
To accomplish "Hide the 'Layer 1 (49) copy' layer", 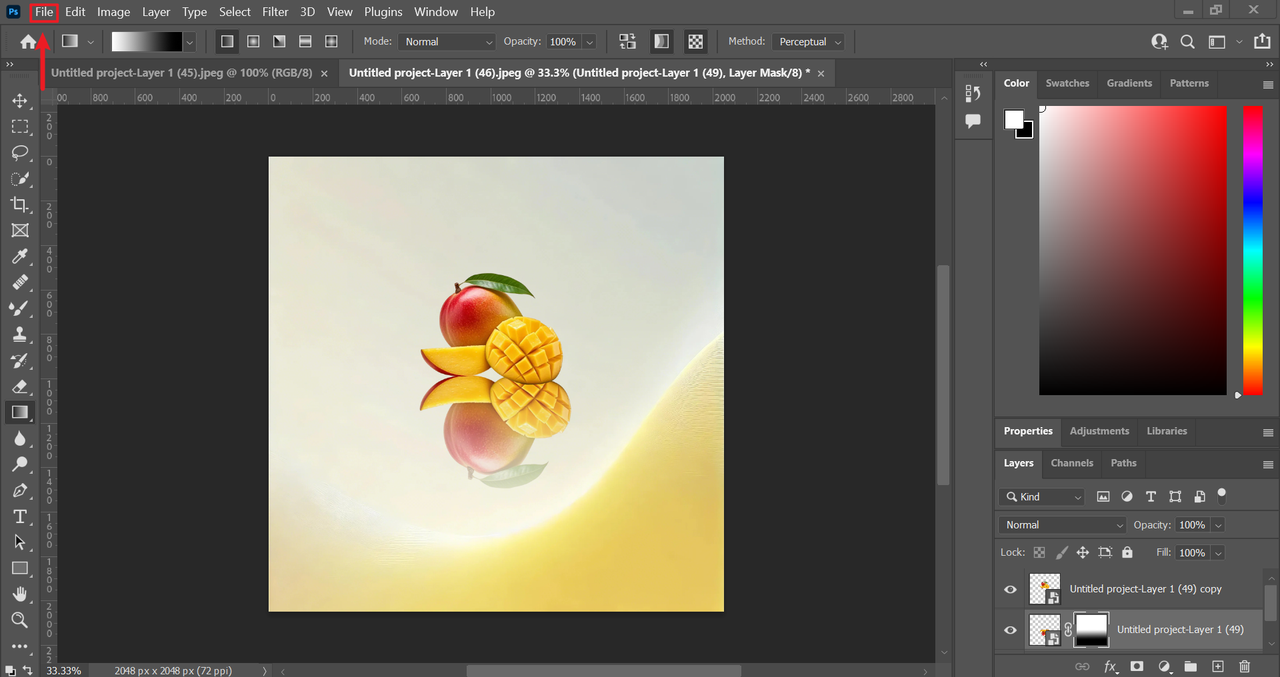I will tap(1010, 590).
